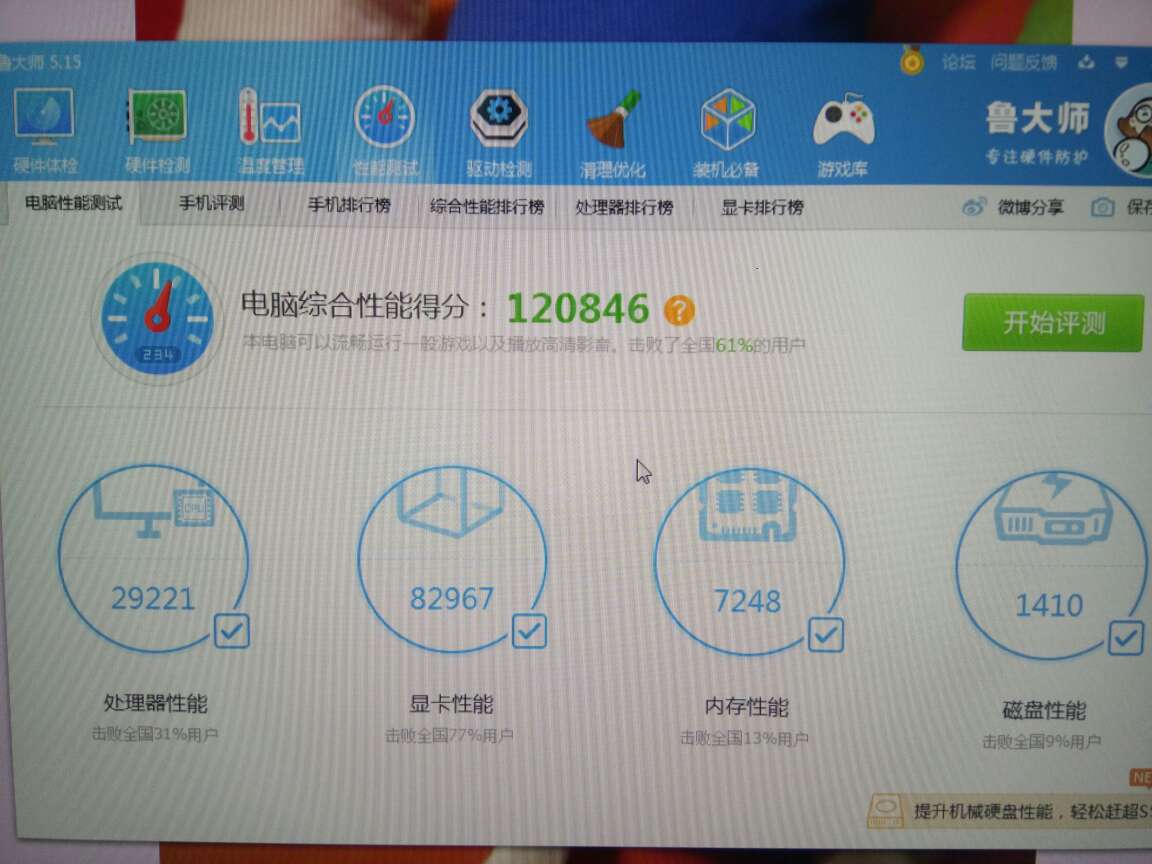Click the memory score 7248

(x=748, y=602)
